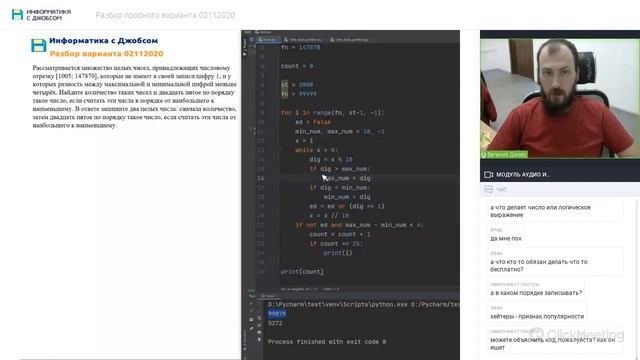Click the for i in range line
The width and height of the screenshot is (640, 360).
click(x=332, y=113)
